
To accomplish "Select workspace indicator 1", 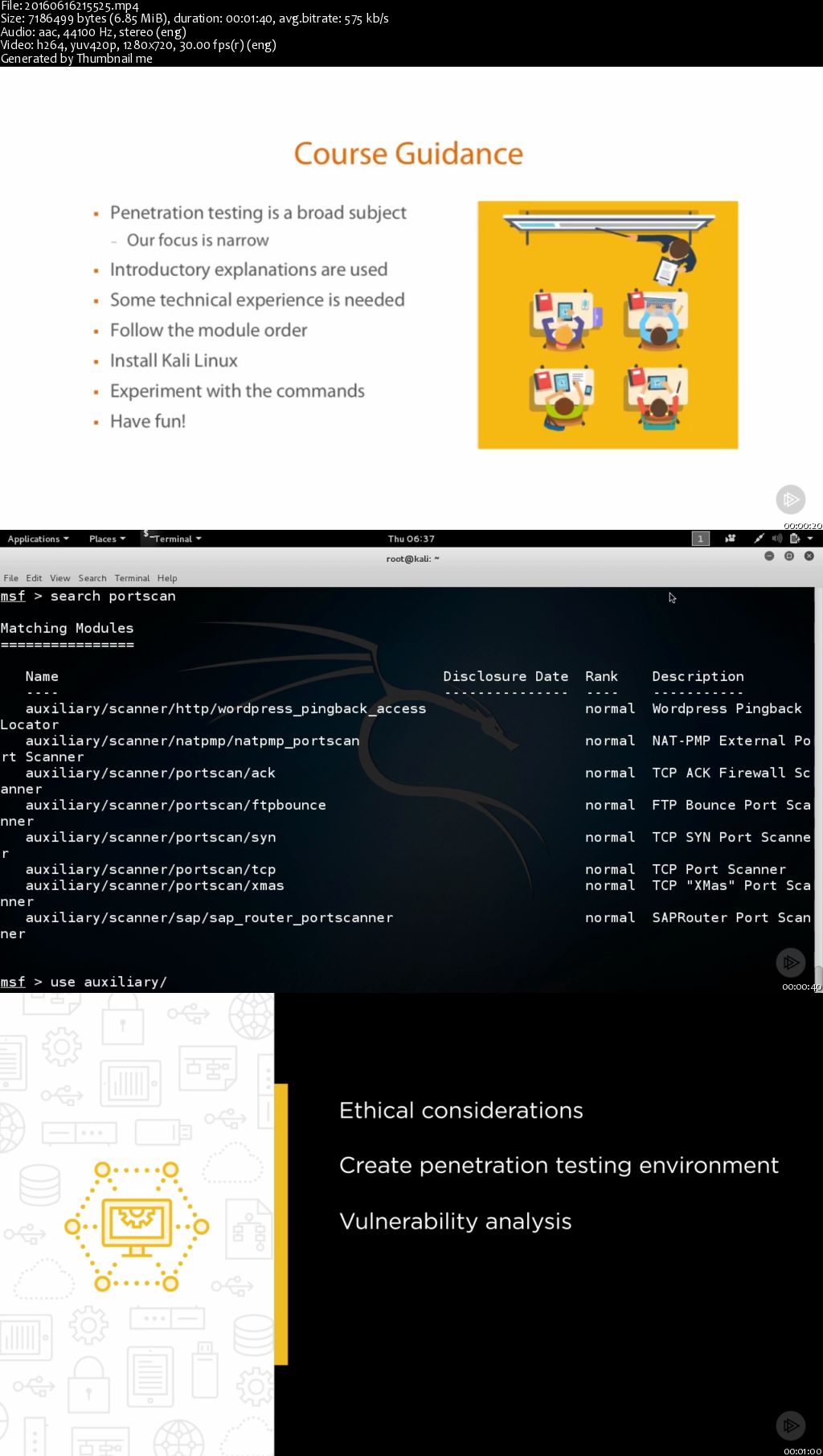I will [x=701, y=539].
